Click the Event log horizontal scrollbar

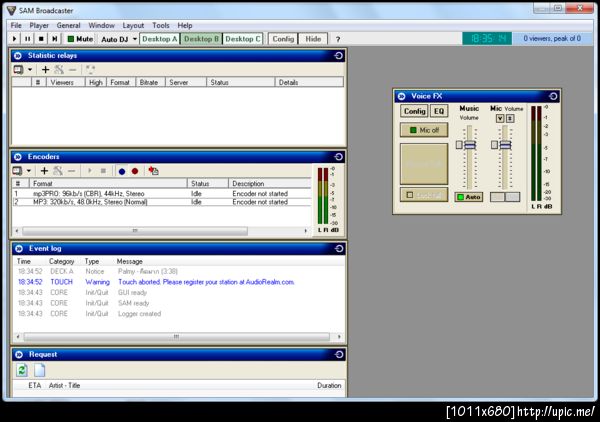(x=178, y=337)
